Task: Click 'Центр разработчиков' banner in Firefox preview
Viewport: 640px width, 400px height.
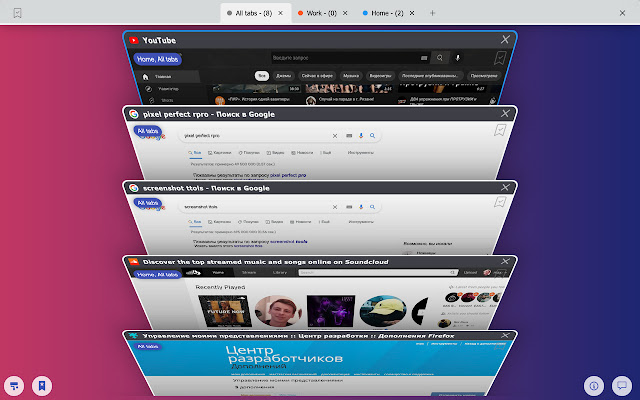Action: coord(284,354)
